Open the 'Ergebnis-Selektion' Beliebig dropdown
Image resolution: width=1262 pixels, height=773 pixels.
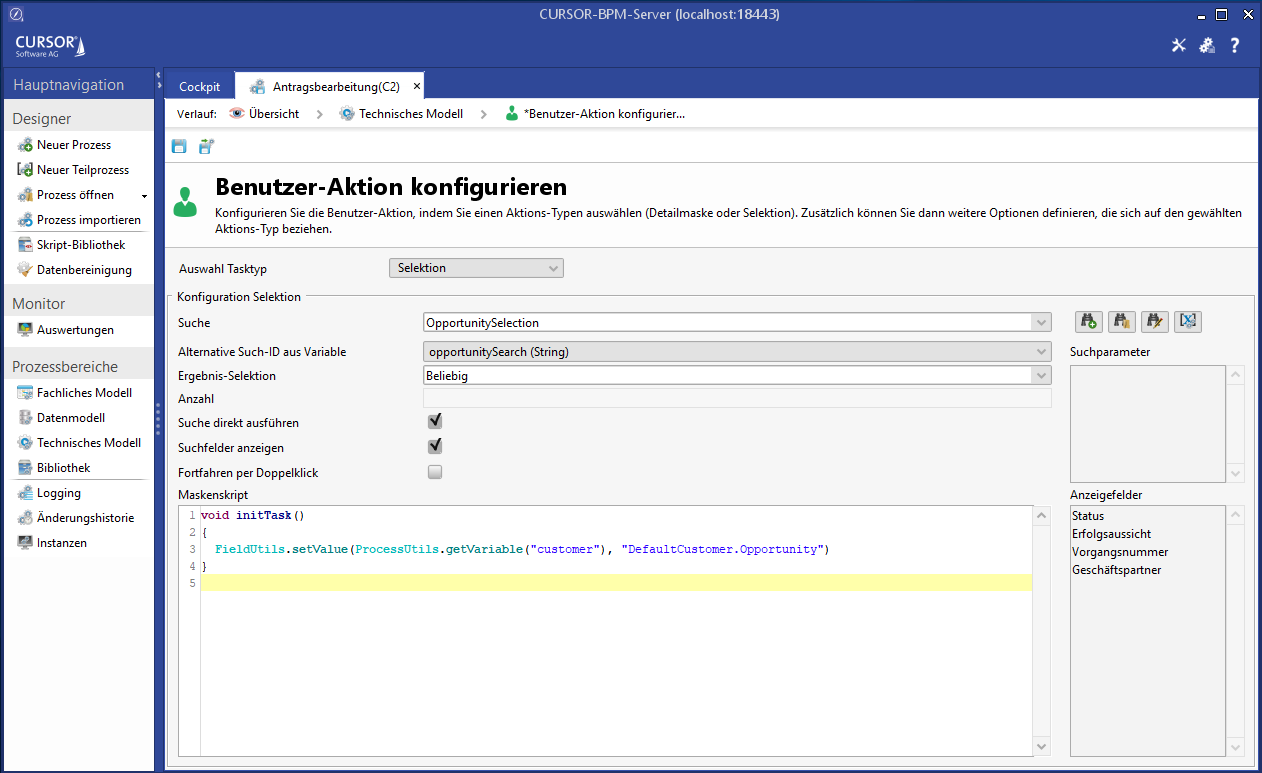click(1041, 376)
